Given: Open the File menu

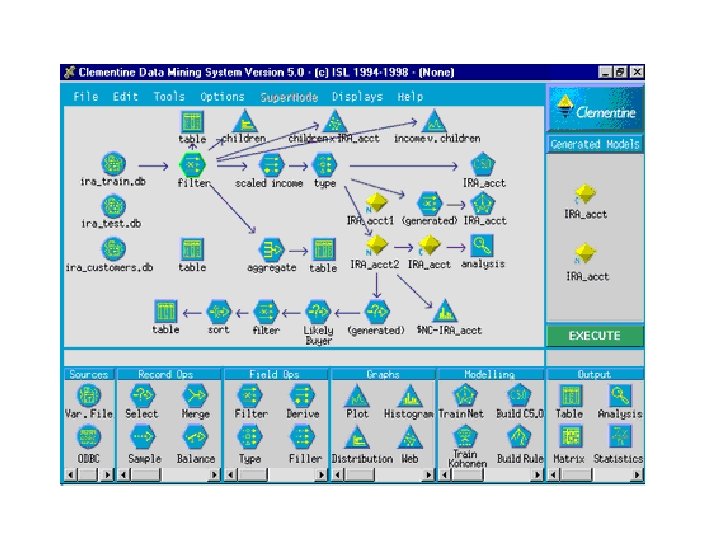Looking at the screenshot, I should pos(86,97).
